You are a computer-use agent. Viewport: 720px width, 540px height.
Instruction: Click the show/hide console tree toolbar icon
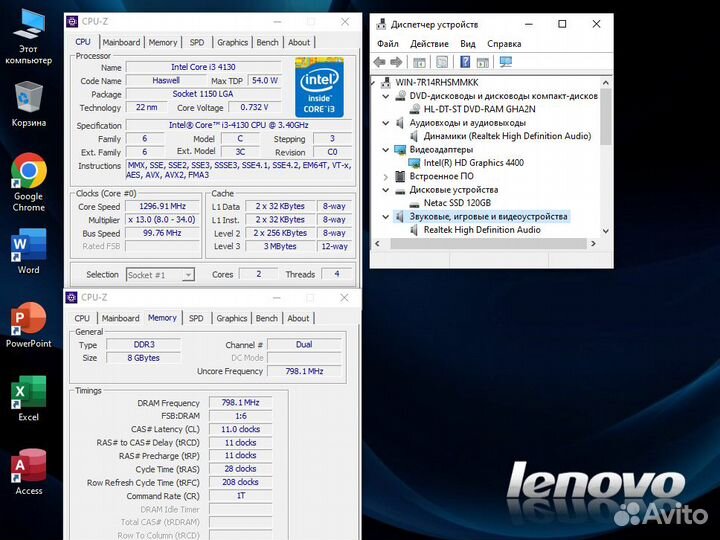(x=419, y=62)
